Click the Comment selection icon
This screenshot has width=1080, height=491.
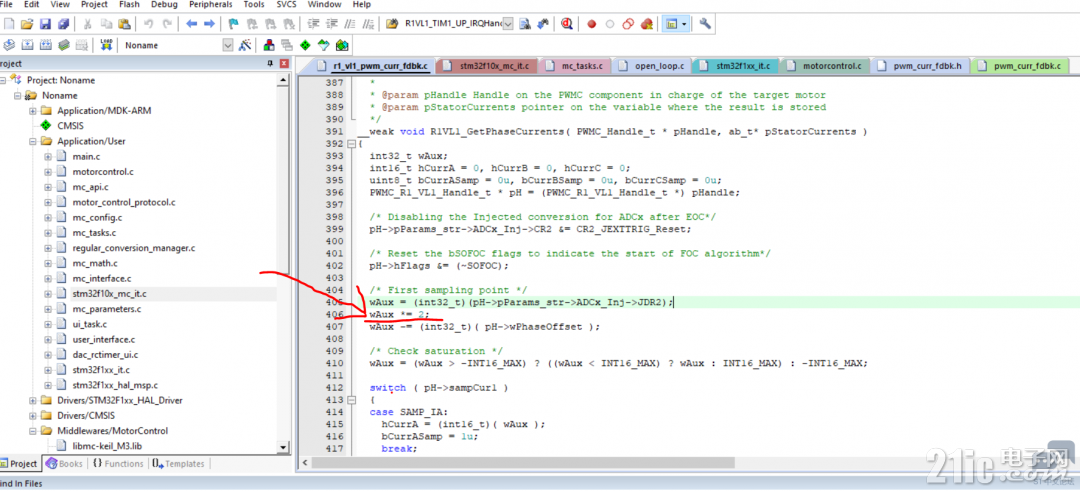pos(349,24)
